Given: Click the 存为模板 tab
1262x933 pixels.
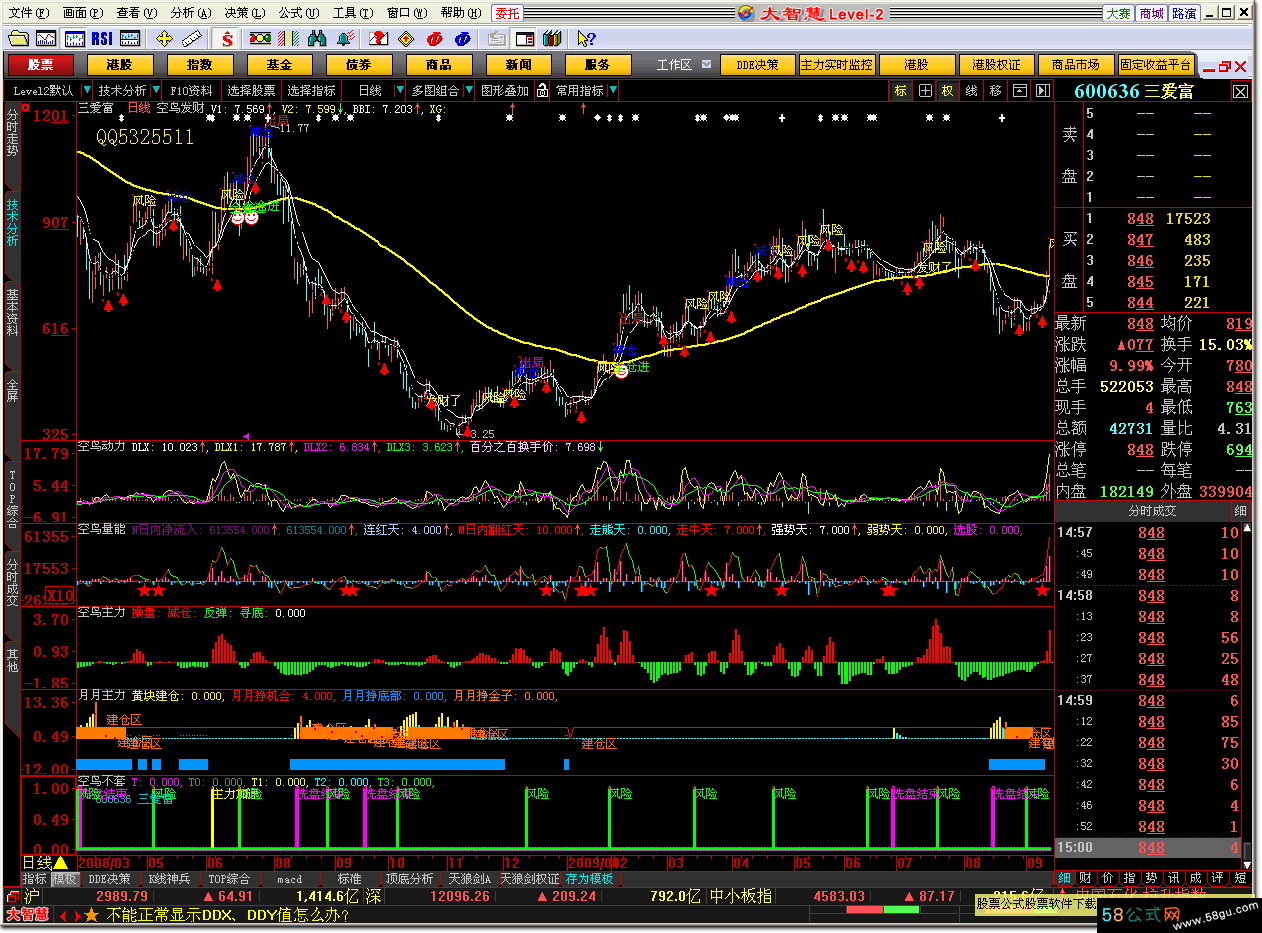Looking at the screenshot, I should point(590,879).
